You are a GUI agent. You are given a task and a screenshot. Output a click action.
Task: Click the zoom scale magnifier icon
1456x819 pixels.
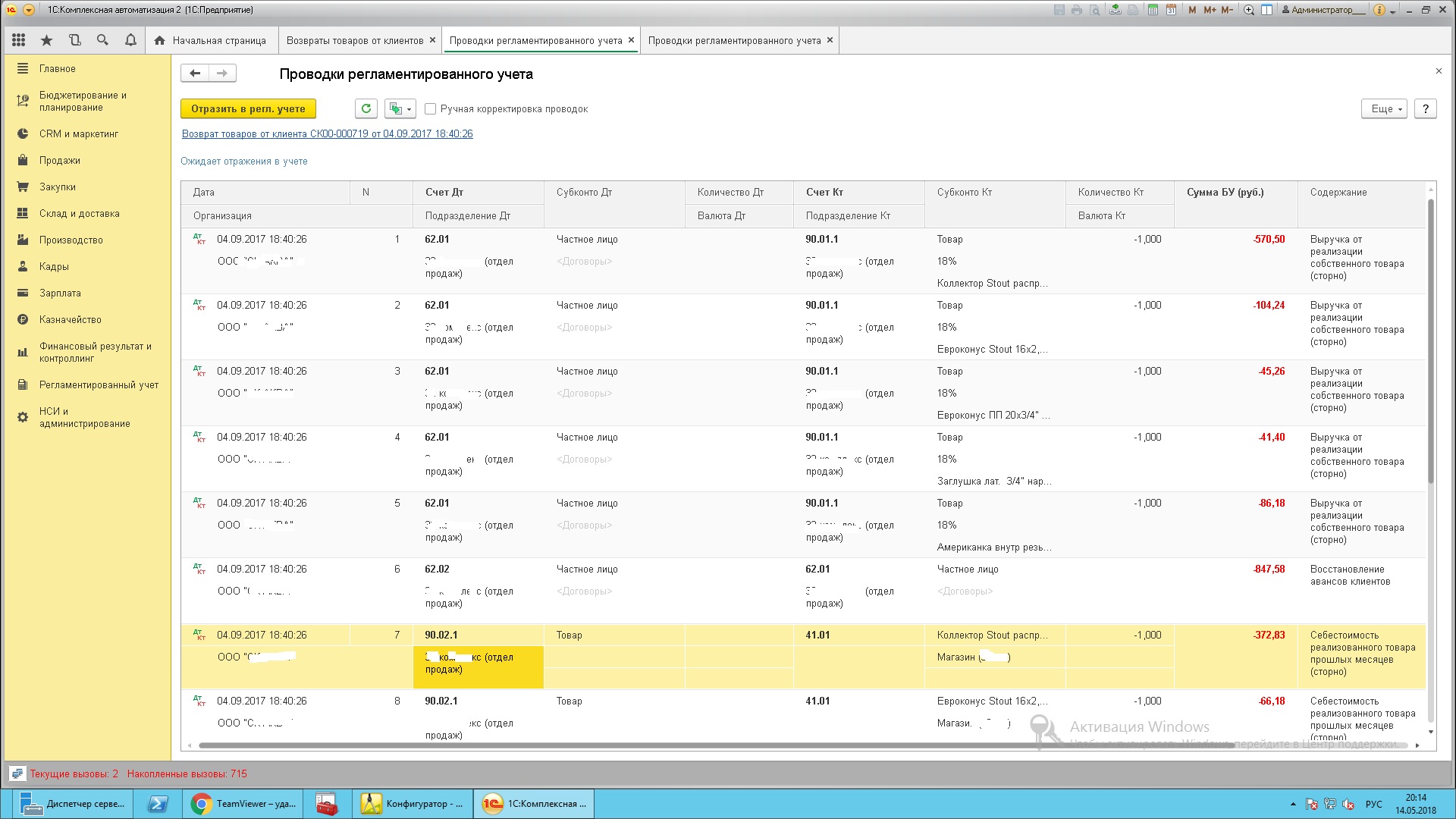click(1248, 10)
